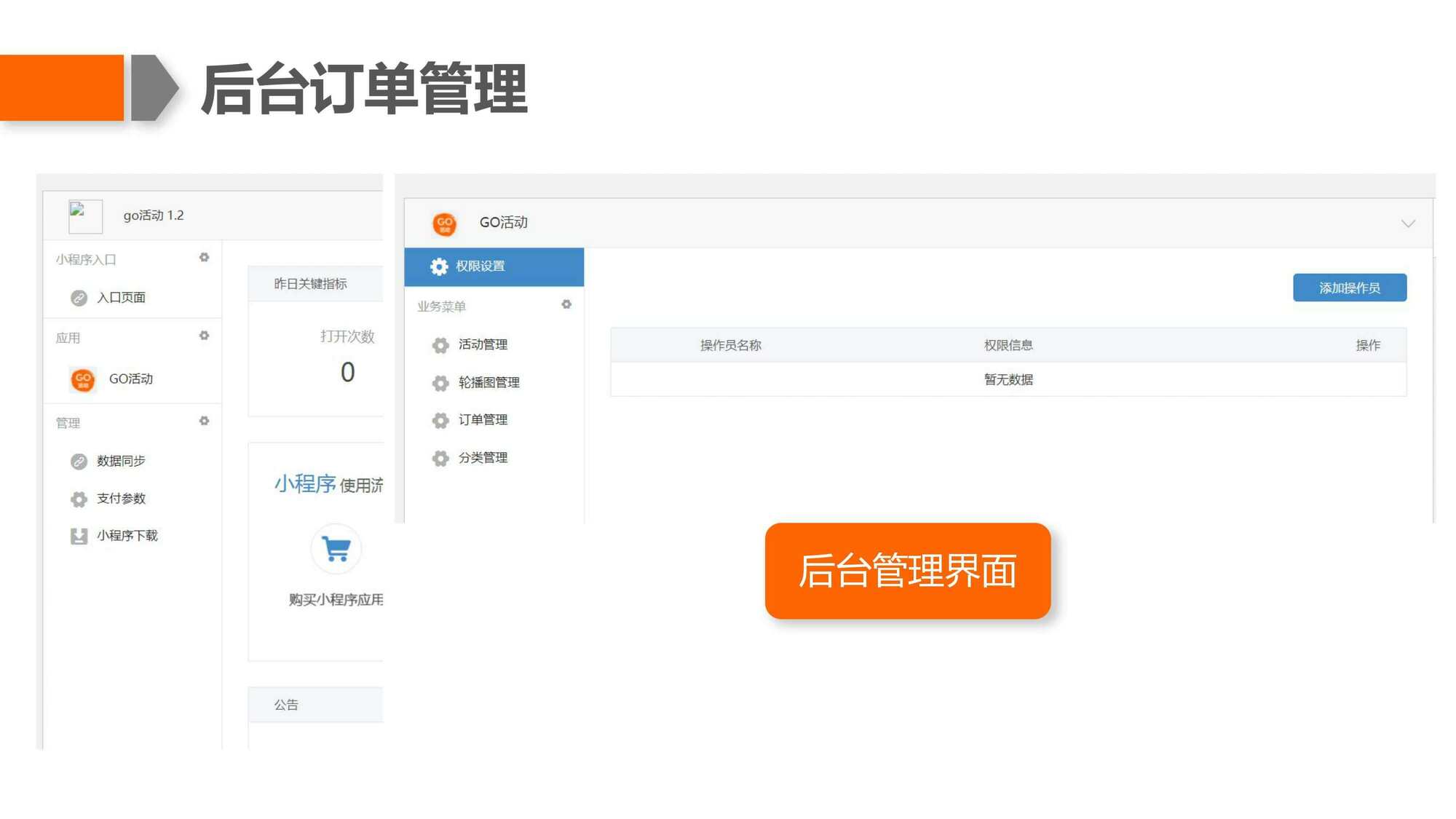
Task: Expand the GO活动 header chevron
Action: point(1408,223)
